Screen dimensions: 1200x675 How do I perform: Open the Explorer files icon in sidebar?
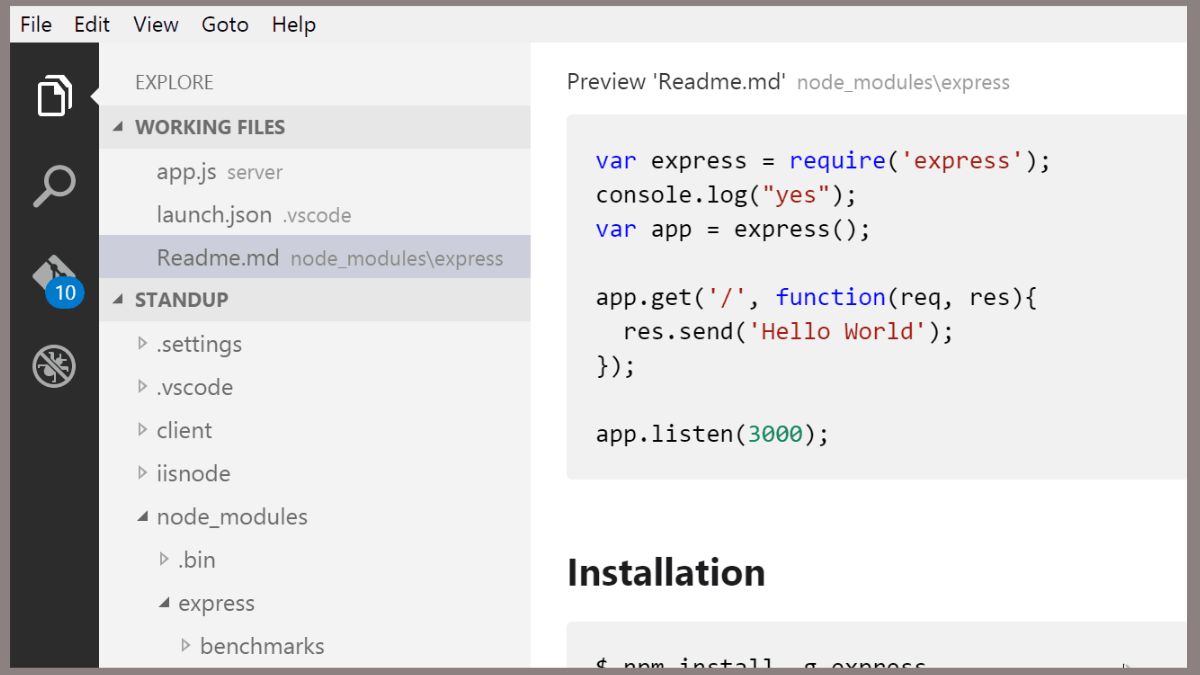pos(55,97)
